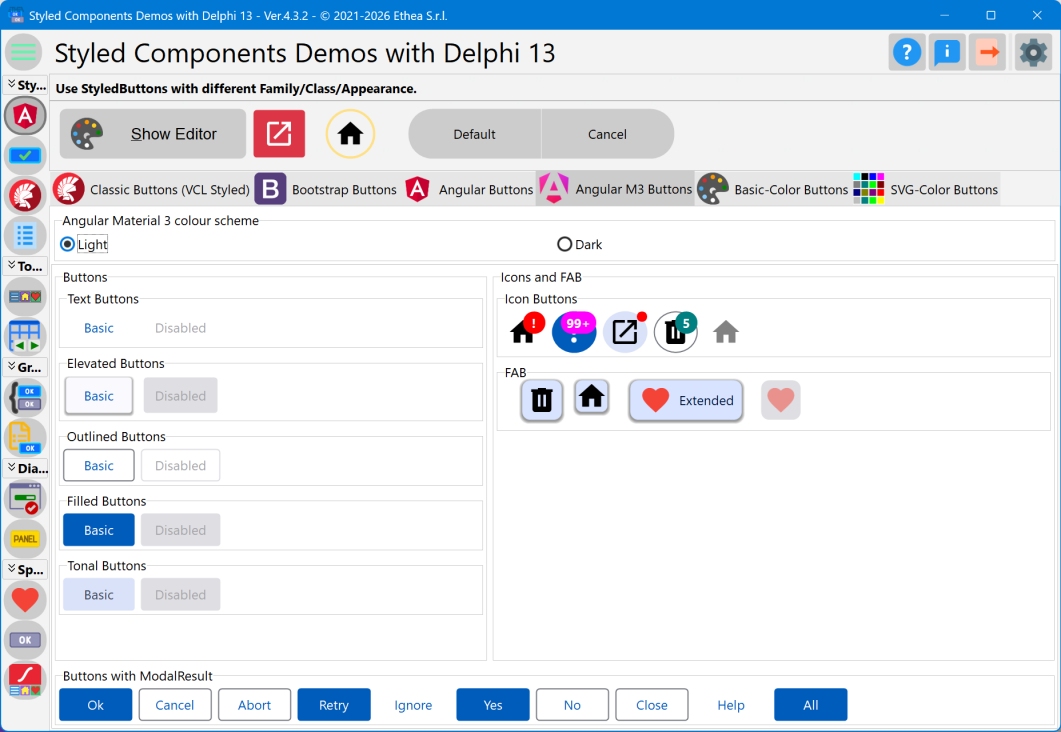
Task: Click the Basic text button
Action: 99,328
